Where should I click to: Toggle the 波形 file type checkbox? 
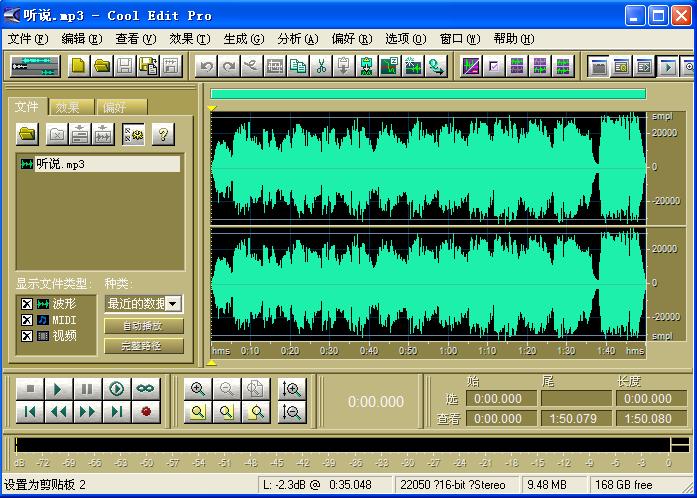pos(26,303)
